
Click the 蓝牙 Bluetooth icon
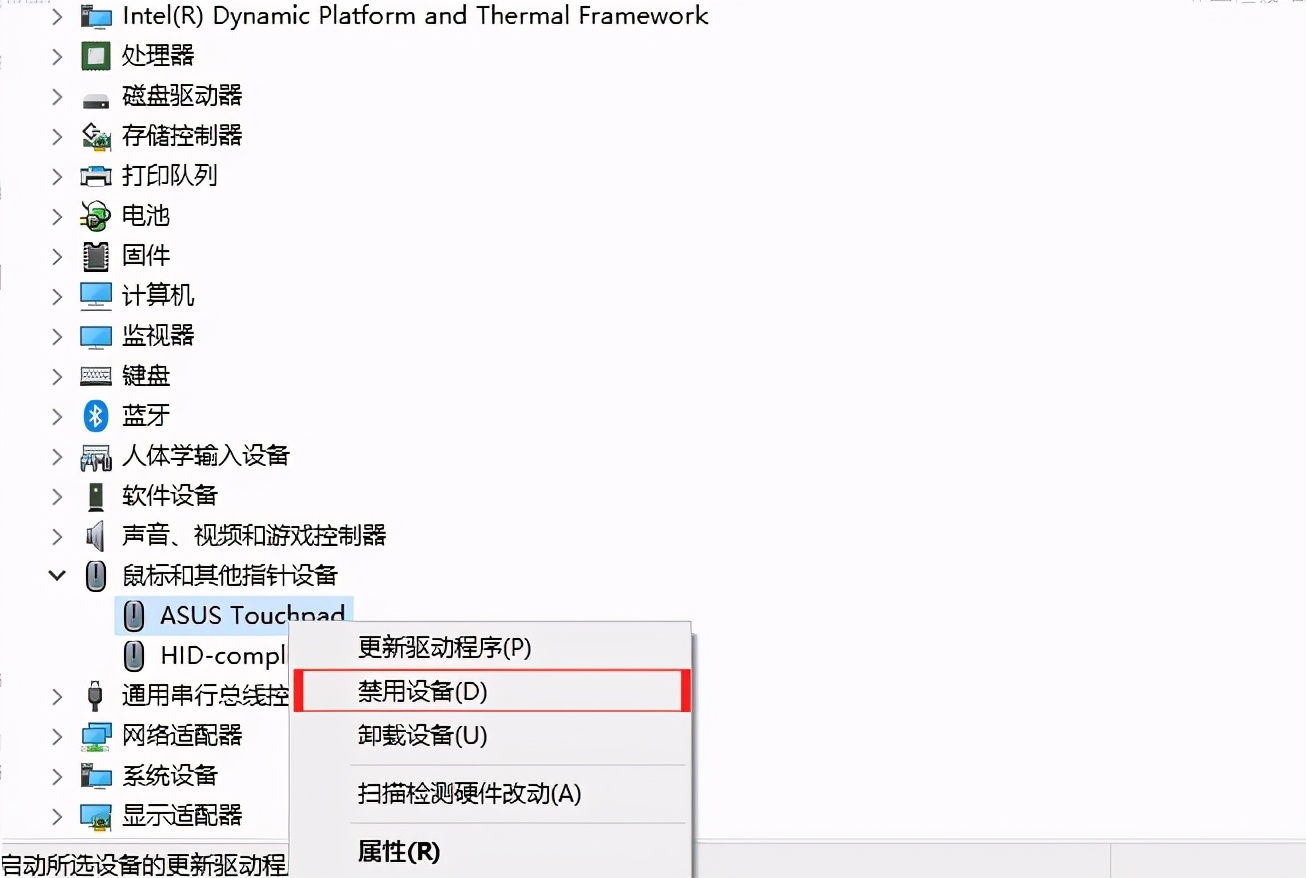click(95, 416)
